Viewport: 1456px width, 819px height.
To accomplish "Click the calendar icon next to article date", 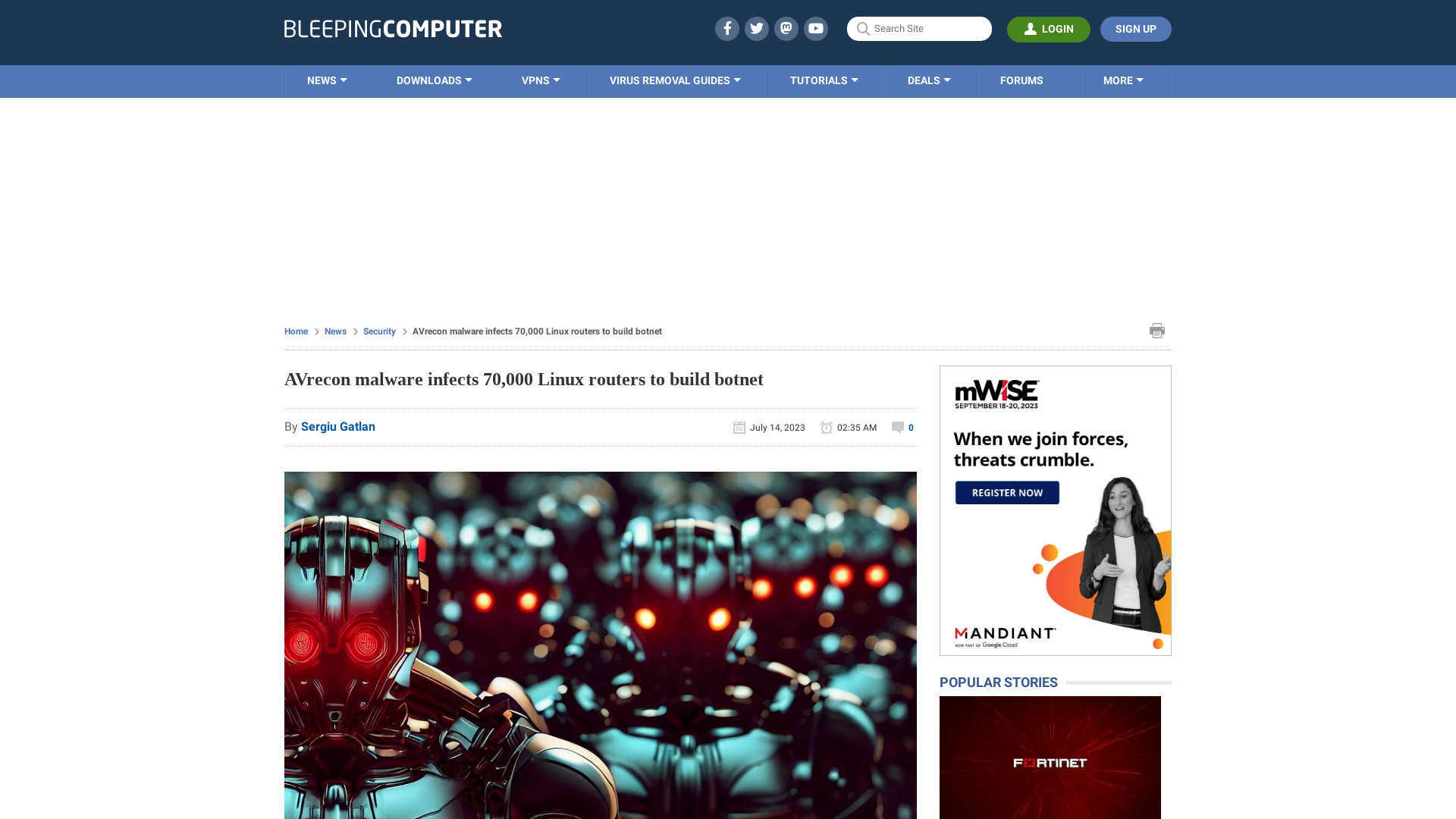I will point(739,427).
